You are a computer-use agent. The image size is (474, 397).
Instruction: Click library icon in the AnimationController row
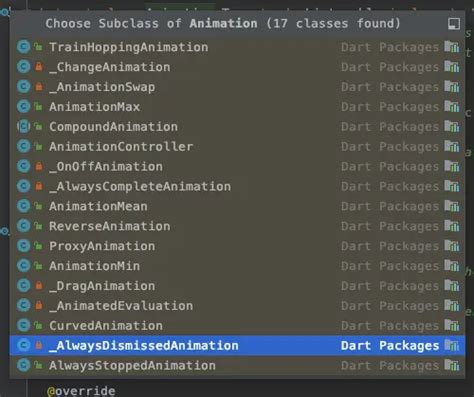click(452, 146)
